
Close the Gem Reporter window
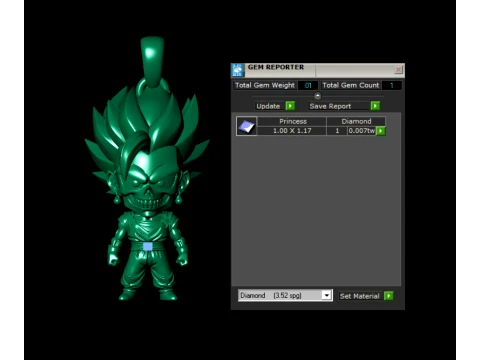point(398,70)
